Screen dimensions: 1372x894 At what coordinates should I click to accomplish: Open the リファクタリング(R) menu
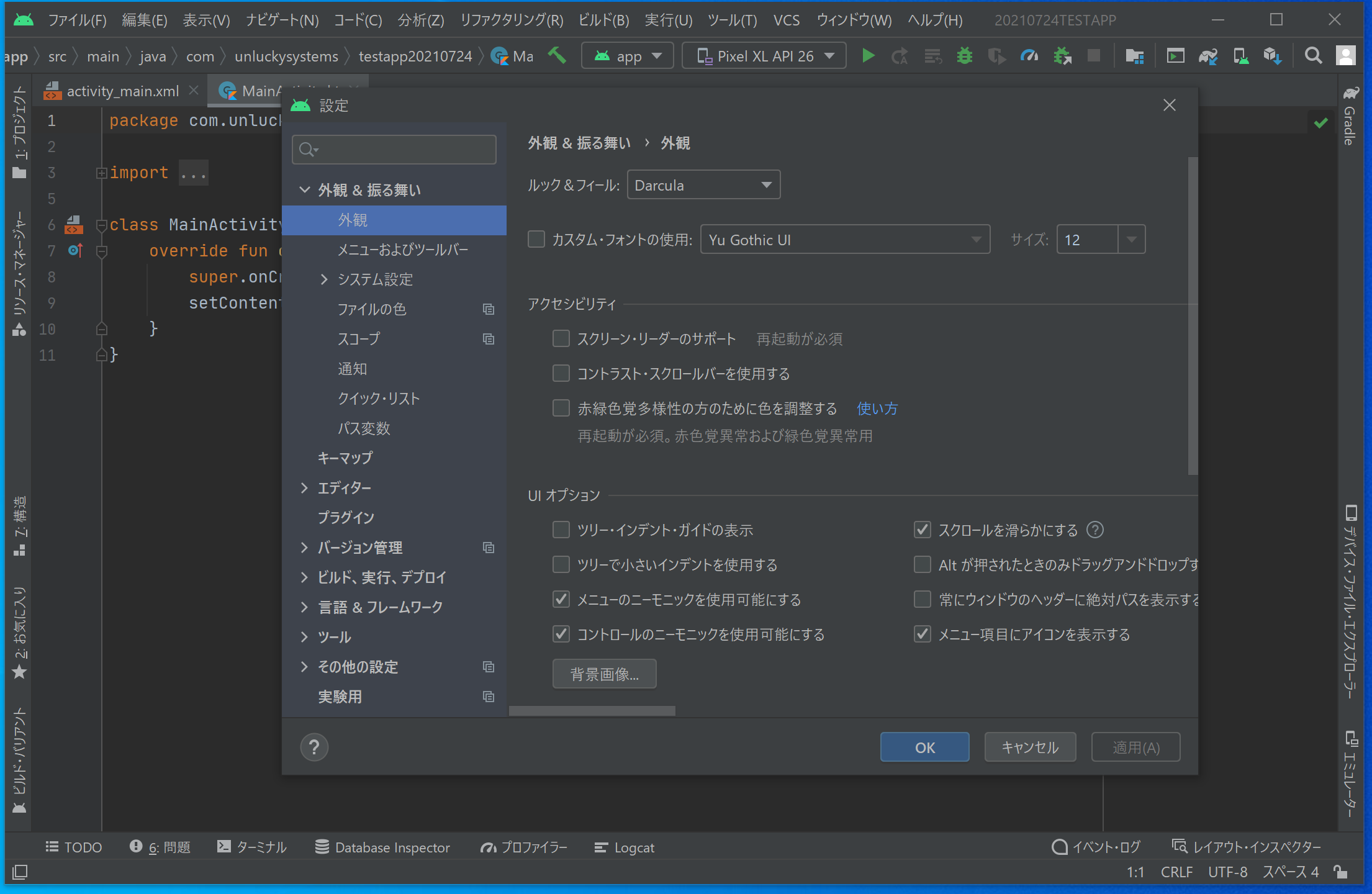pyautogui.click(x=512, y=20)
